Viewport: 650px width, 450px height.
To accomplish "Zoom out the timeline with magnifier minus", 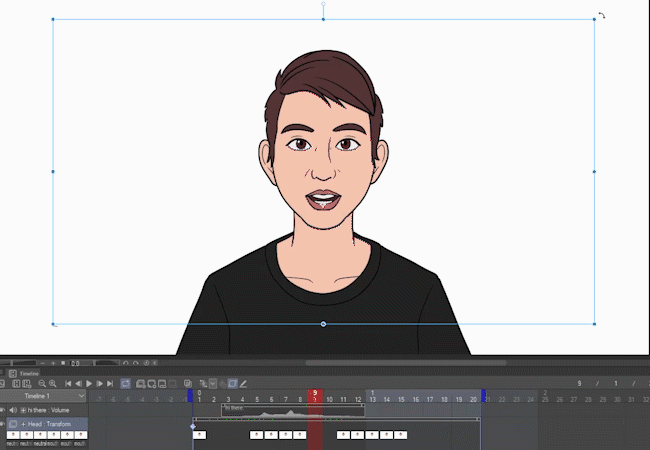I will point(42,384).
